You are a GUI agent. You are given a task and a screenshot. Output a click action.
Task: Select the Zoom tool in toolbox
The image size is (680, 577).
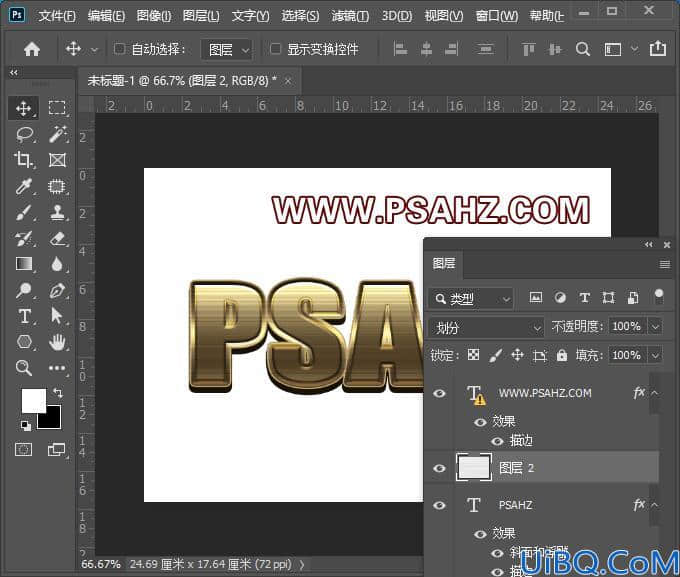click(23, 368)
